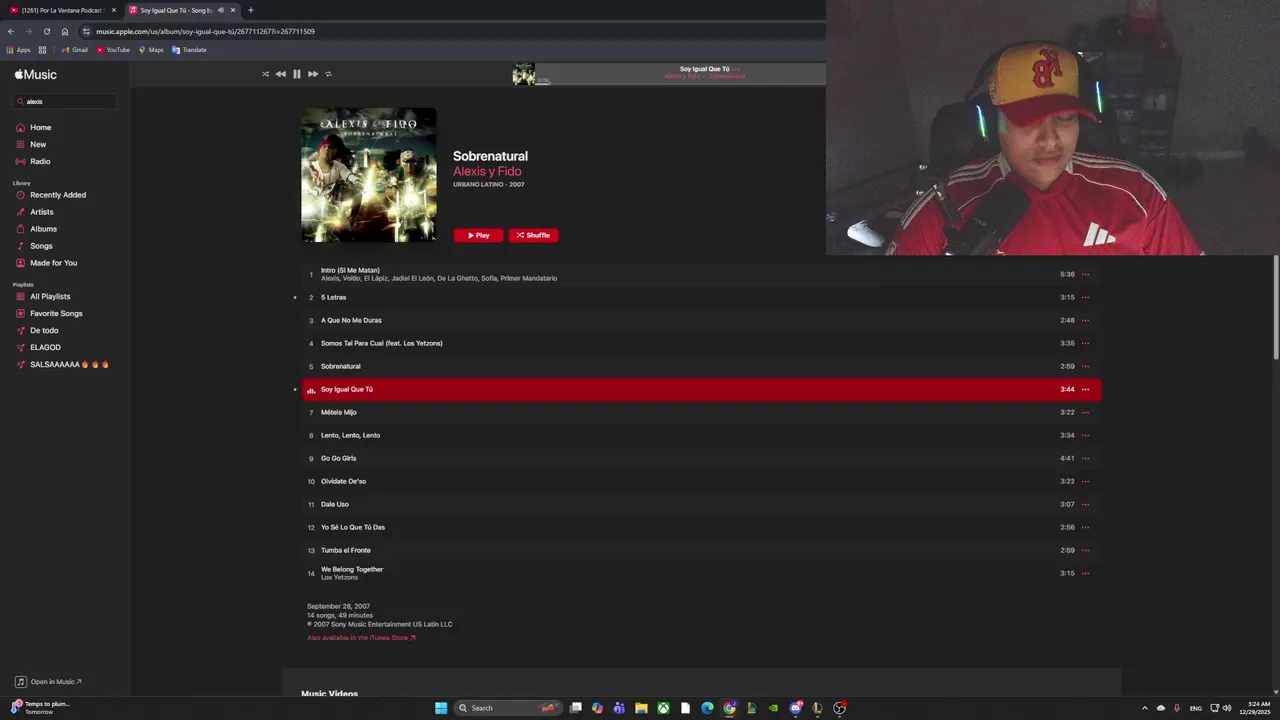Open Discord from the taskbar
Image resolution: width=1280 pixels, height=720 pixels.
[796, 708]
